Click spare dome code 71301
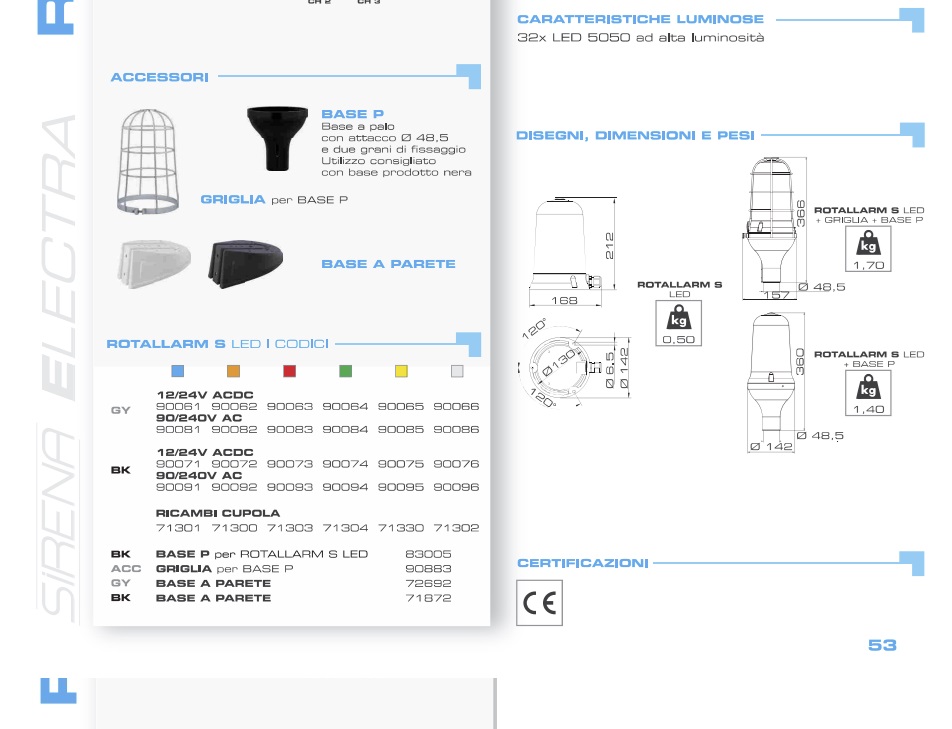The height and width of the screenshot is (729, 952). click(x=178, y=528)
